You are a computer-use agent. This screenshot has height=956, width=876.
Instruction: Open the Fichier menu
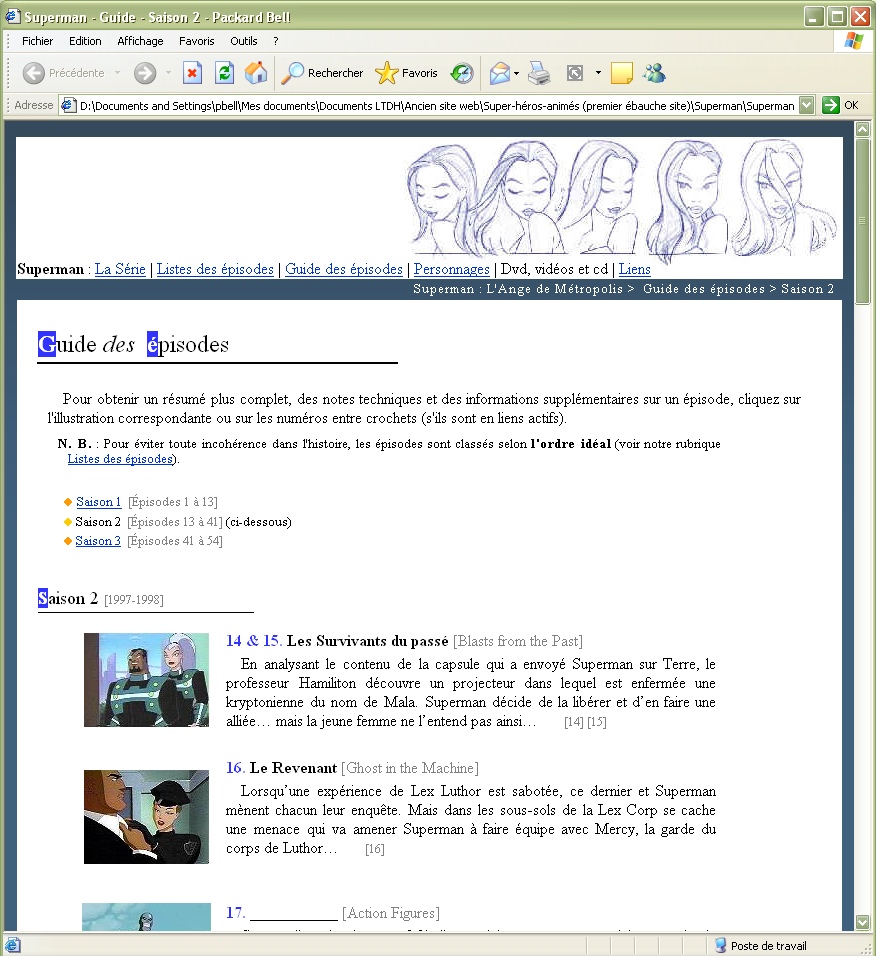[x=37, y=41]
